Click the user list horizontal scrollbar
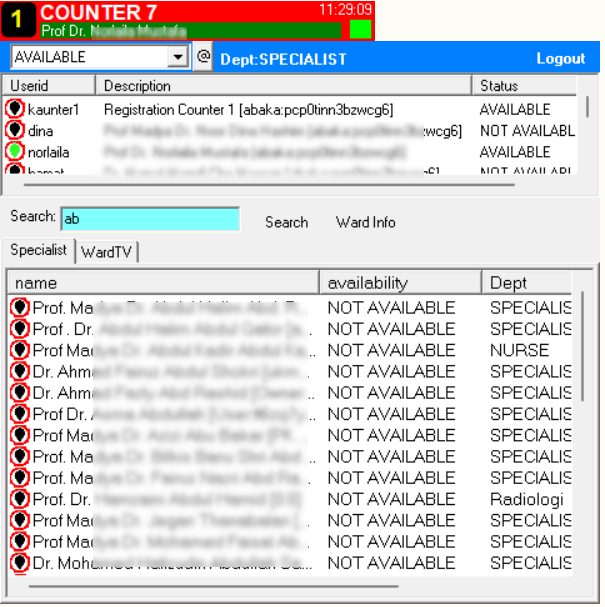 pyautogui.click(x=269, y=185)
